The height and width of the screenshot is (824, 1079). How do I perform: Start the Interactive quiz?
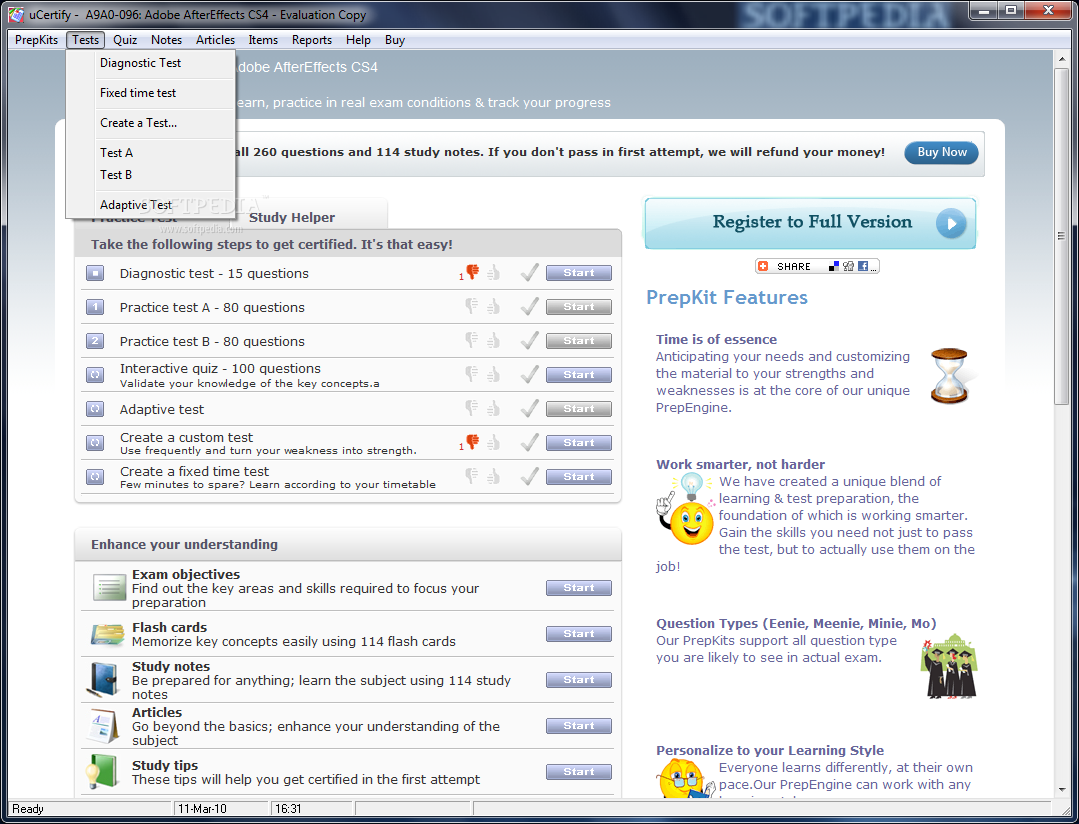pyautogui.click(x=579, y=375)
